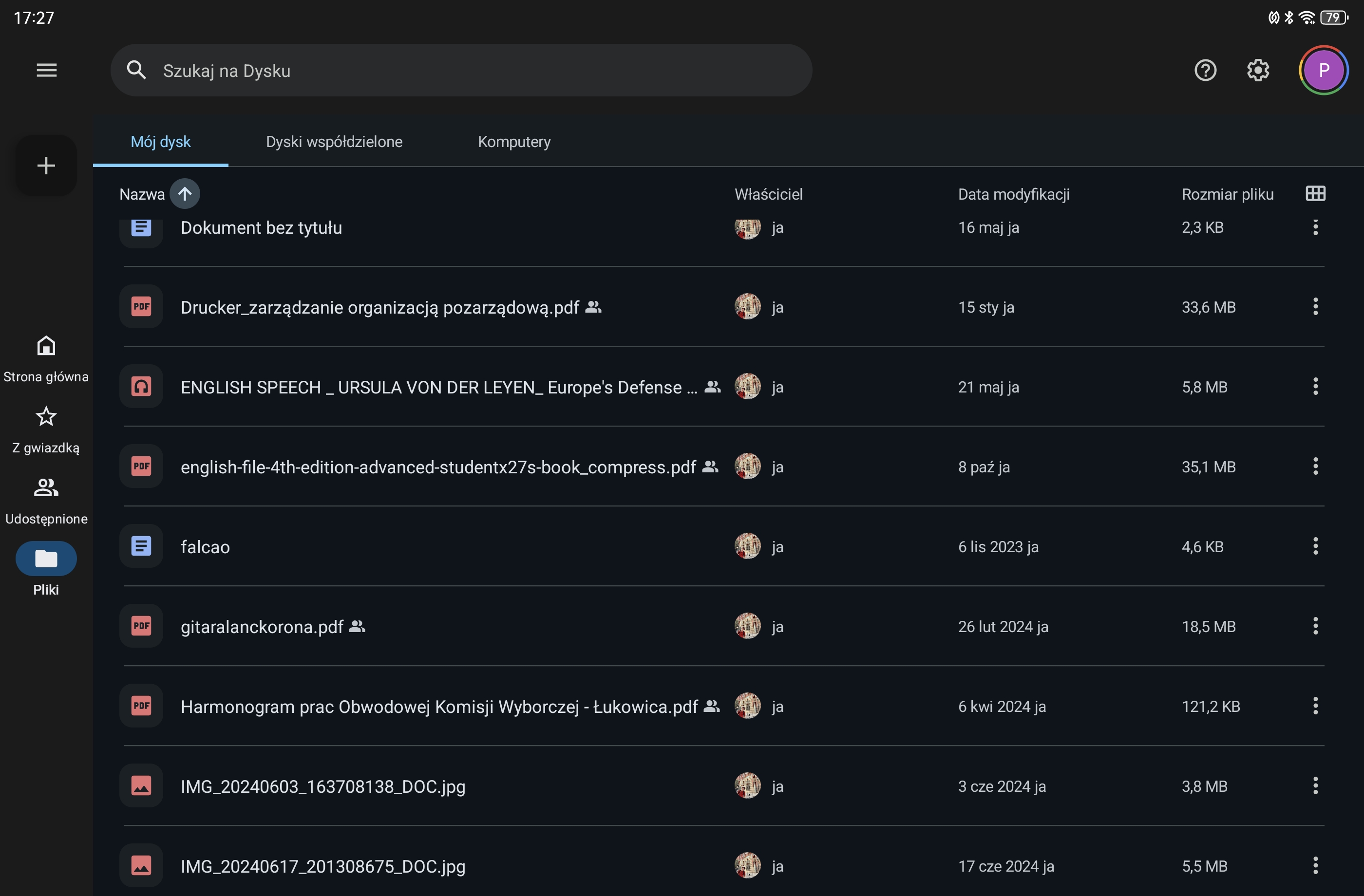This screenshot has width=1364, height=896.
Task: Open the settings gear icon
Action: point(1257,70)
